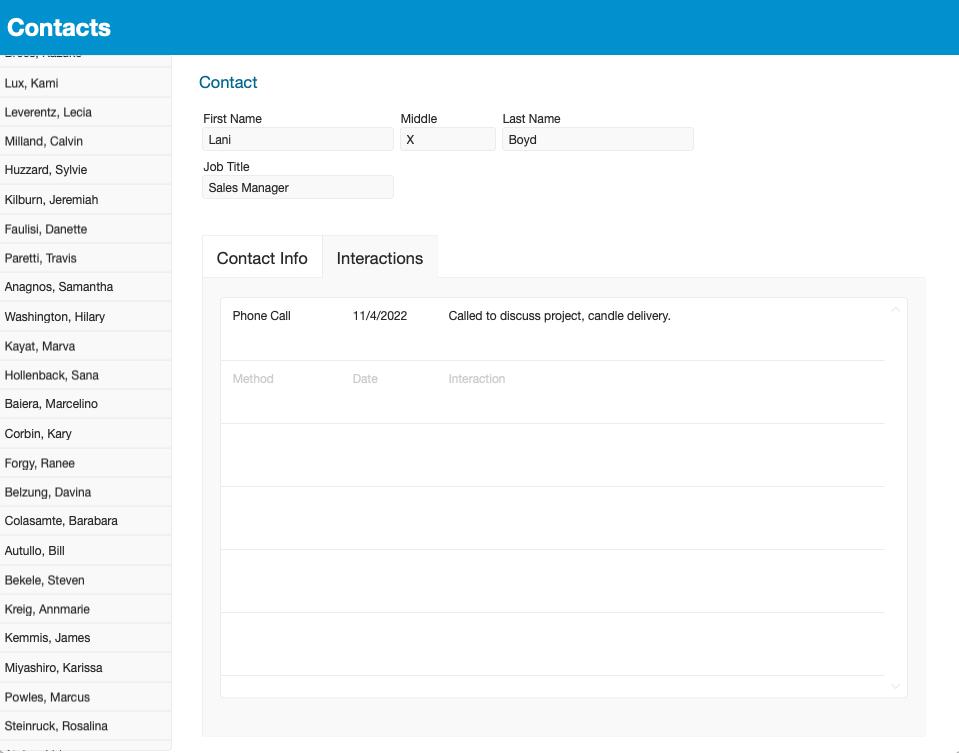This screenshot has width=959, height=753.
Task: Select the Interactions tab
Action: 379,257
